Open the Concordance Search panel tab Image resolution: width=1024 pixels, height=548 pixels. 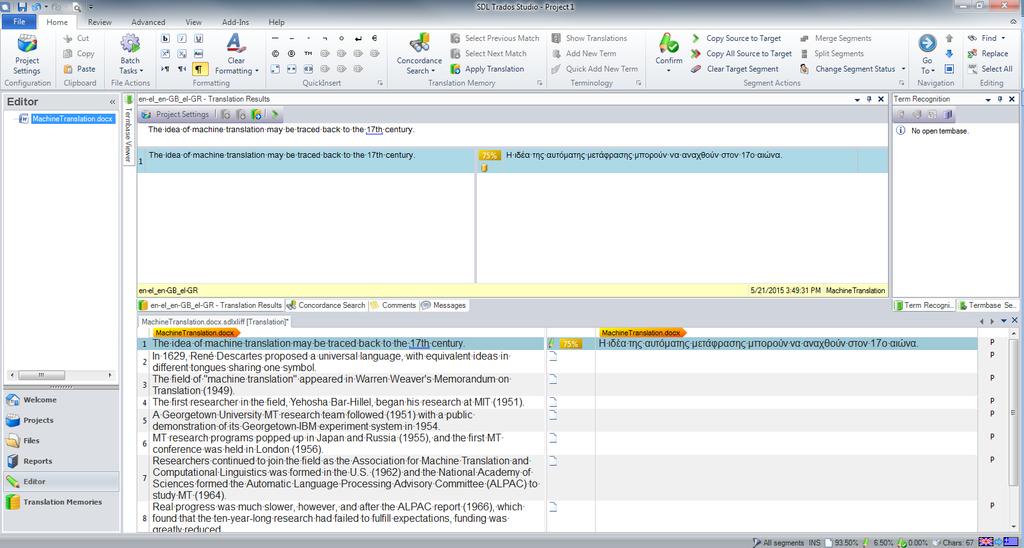[327, 305]
